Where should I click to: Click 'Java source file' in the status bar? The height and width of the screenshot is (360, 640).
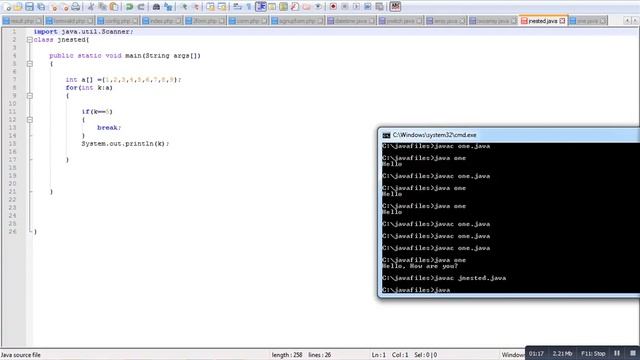pos(21,355)
